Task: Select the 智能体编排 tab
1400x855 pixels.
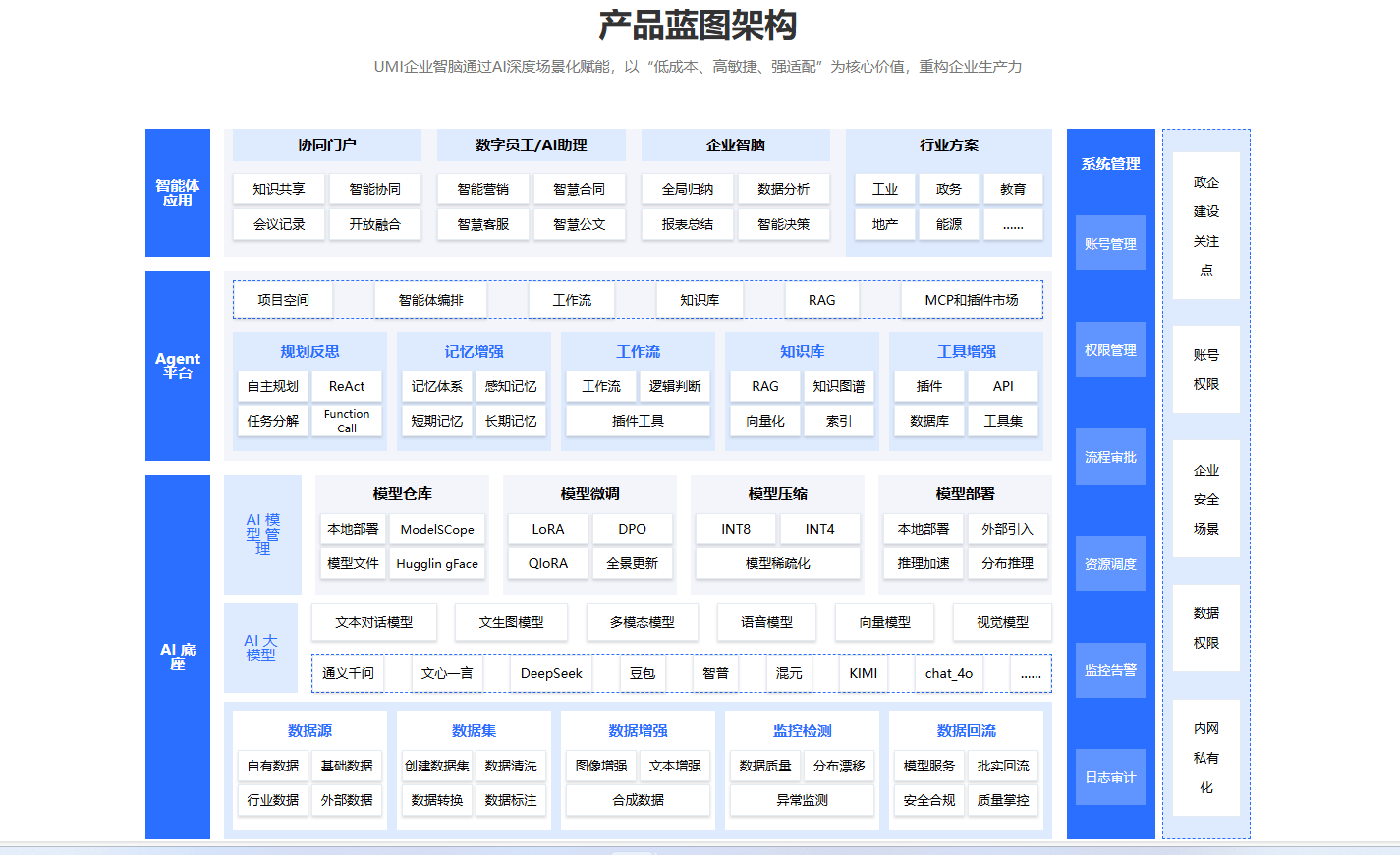Action: pyautogui.click(x=430, y=300)
